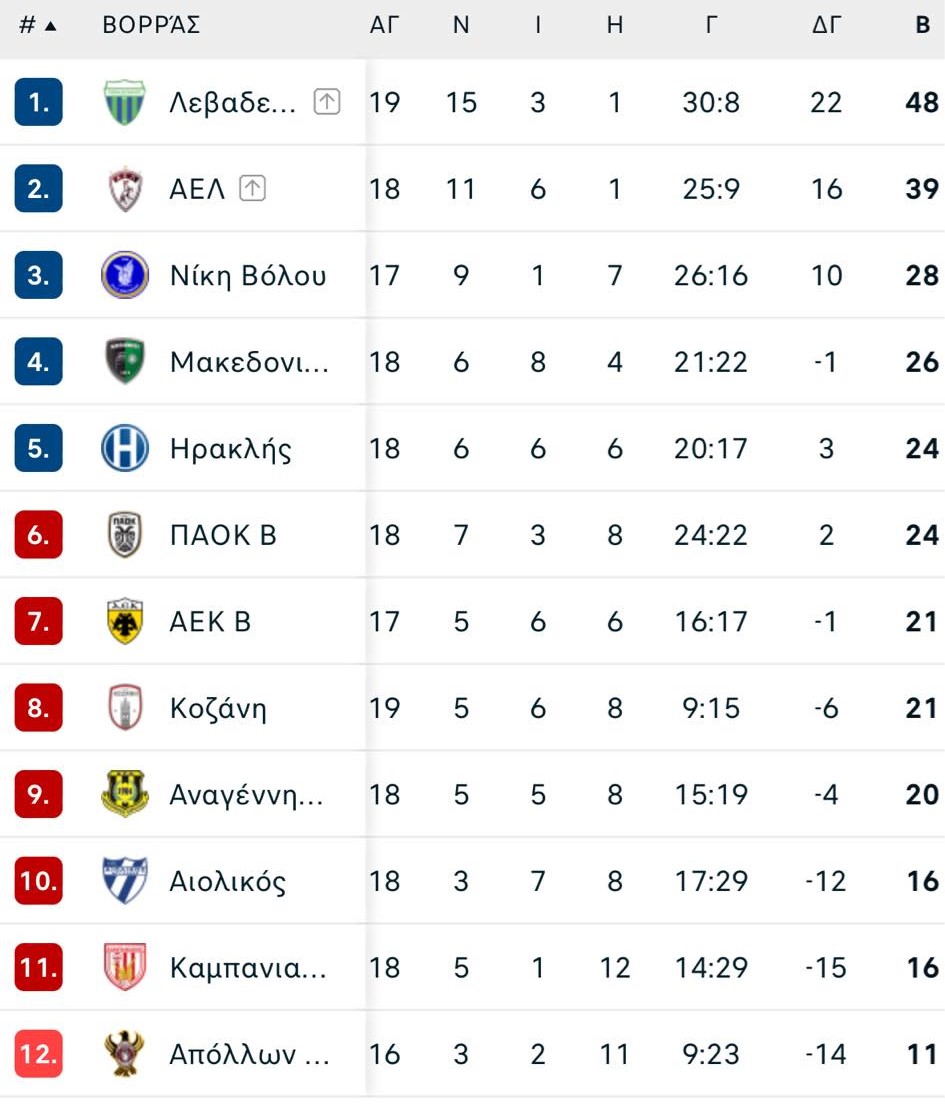Image resolution: width=945 pixels, height=1106 pixels.
Task: Click the promotion arrow icon beside ΑΕΛ
Action: pos(252,188)
